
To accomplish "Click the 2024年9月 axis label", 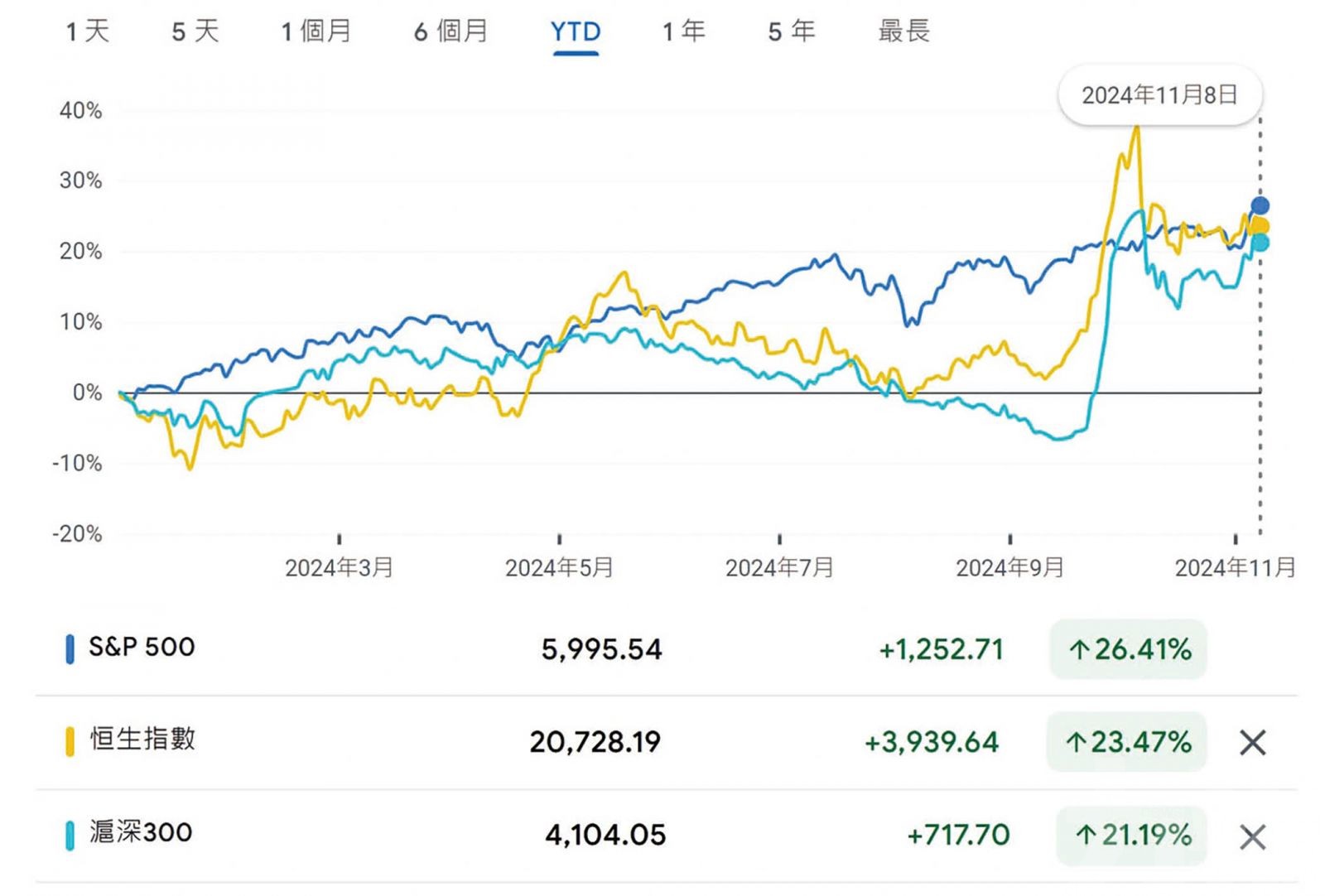I will pos(1009,567).
